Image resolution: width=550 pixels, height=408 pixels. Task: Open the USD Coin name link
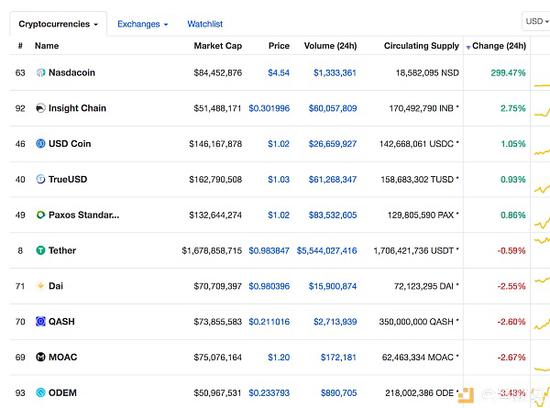[70, 143]
